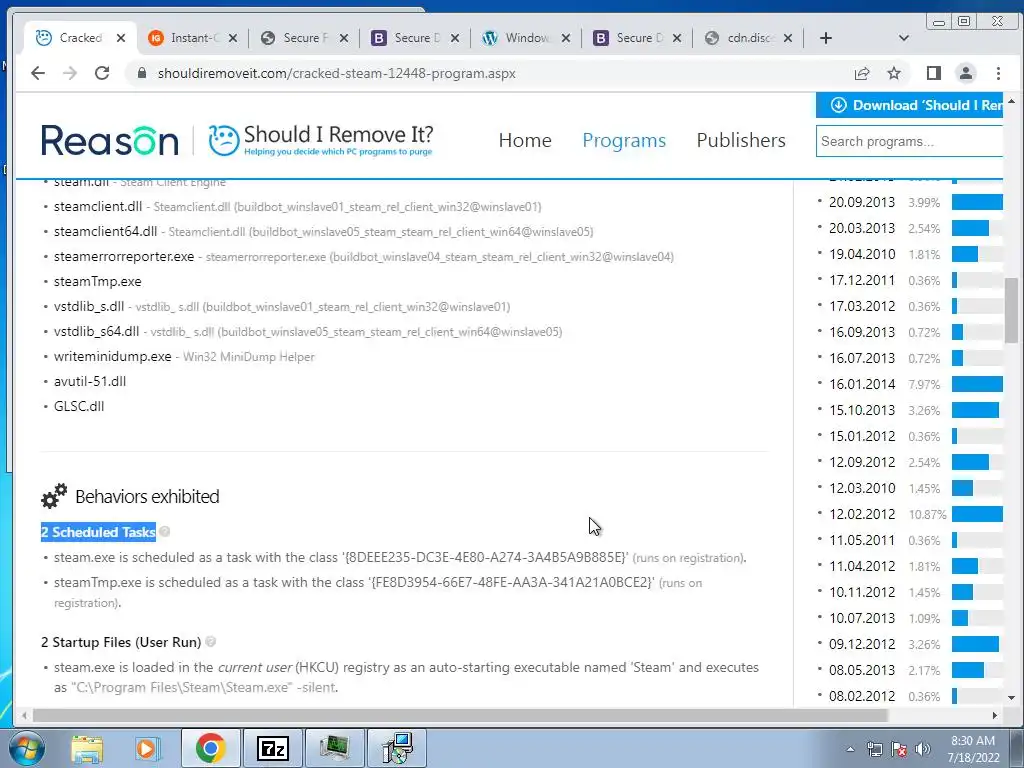The image size is (1024, 768).
Task: Click the volume speaker tray icon
Action: pos(923,750)
